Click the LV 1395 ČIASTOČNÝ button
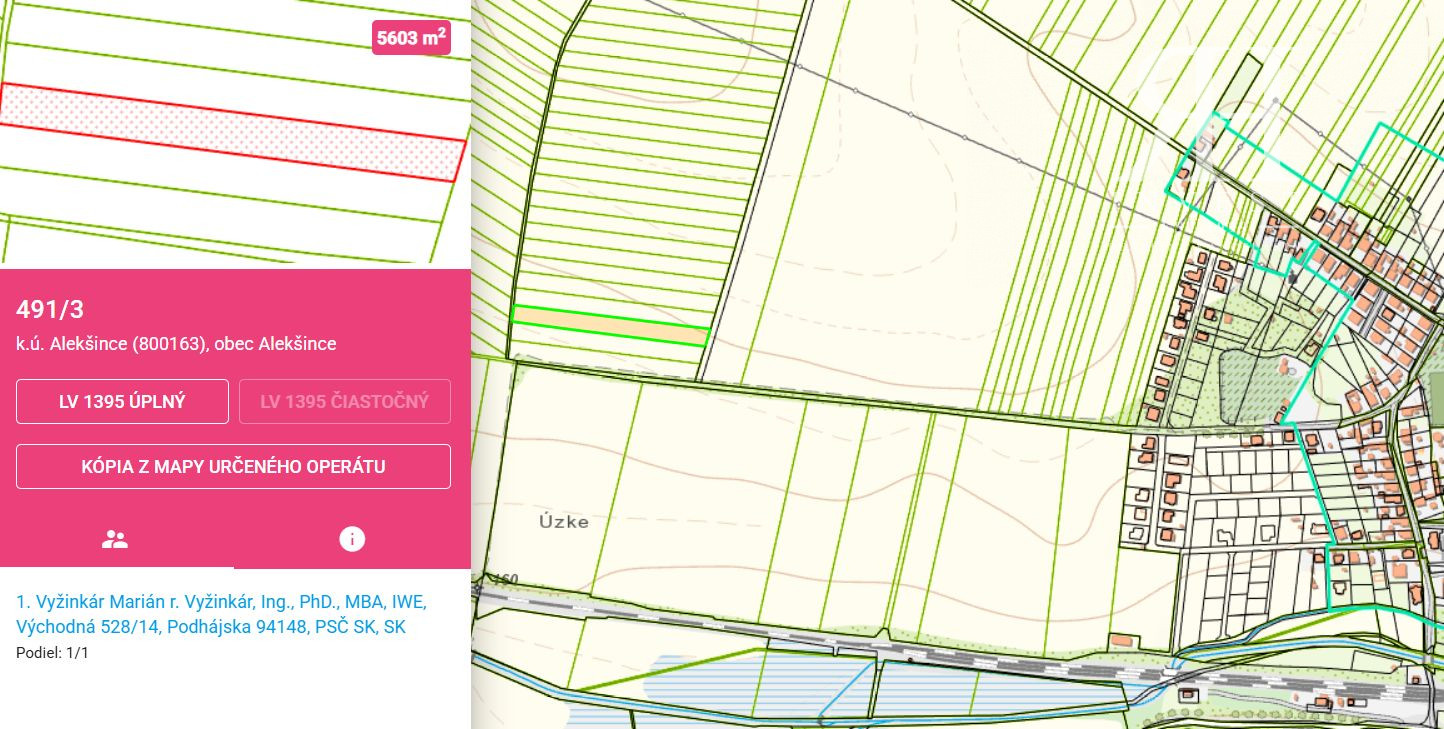 pos(344,402)
